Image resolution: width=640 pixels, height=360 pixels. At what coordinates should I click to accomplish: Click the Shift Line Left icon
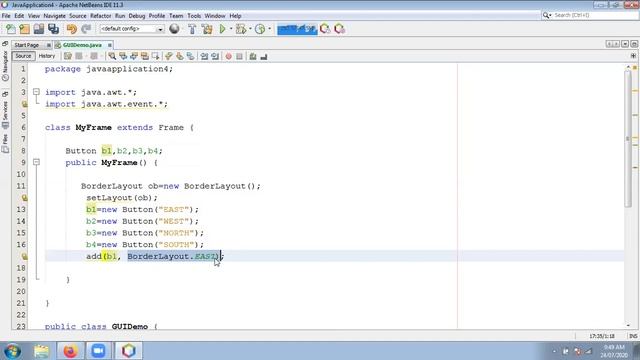(204, 56)
